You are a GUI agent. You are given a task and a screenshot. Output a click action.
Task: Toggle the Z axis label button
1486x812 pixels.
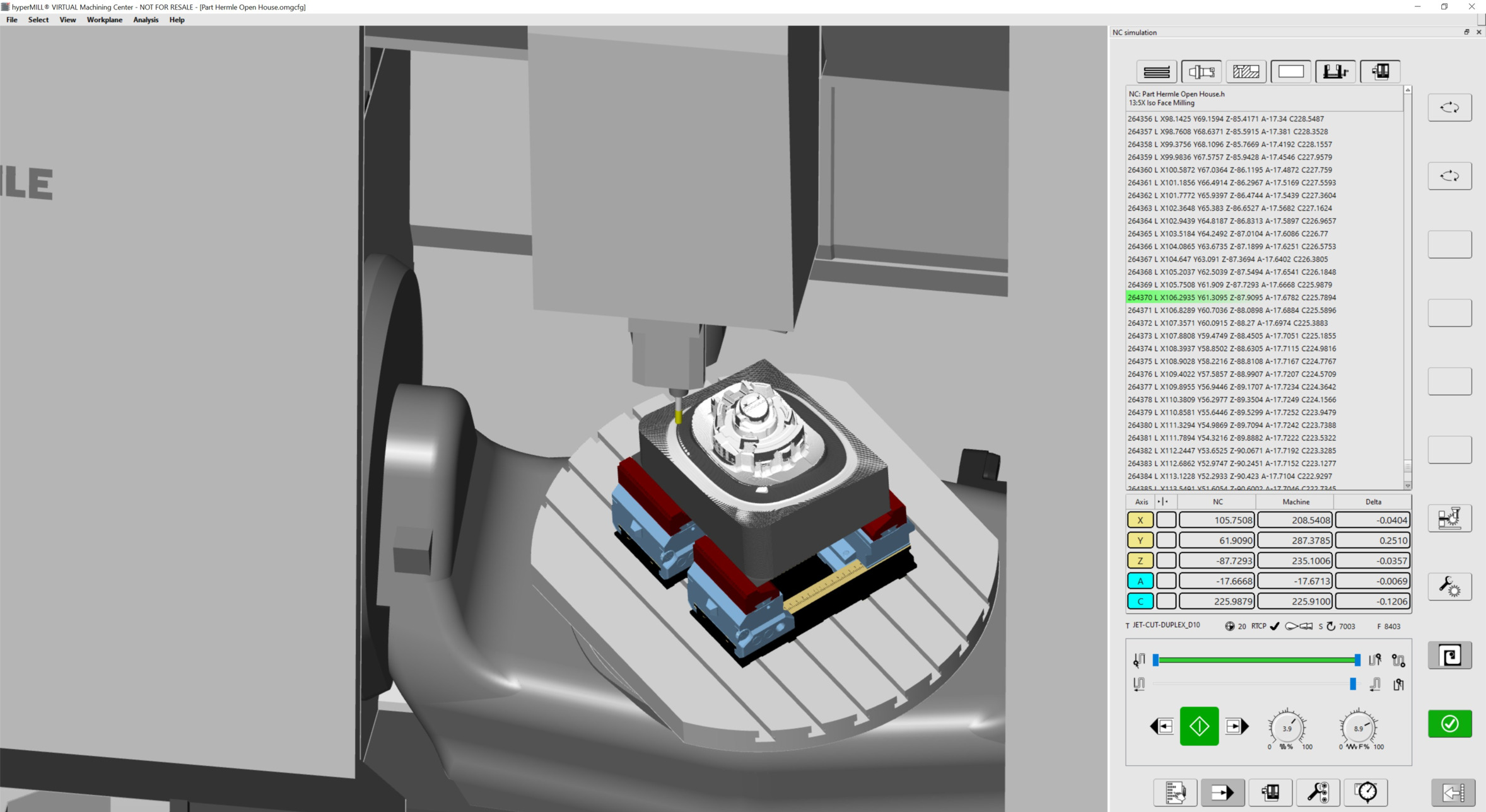click(1140, 560)
